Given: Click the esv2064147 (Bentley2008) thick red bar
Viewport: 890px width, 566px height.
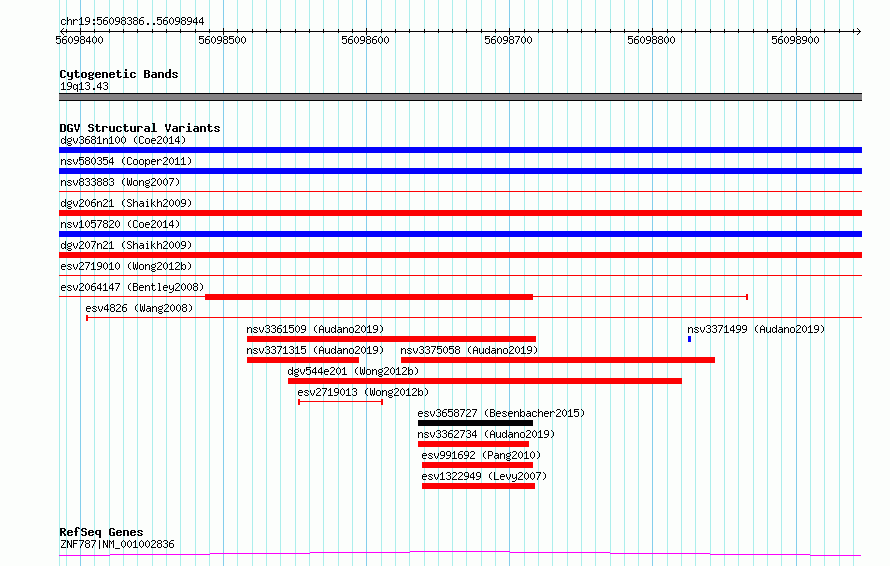Looking at the screenshot, I should 369,297.
